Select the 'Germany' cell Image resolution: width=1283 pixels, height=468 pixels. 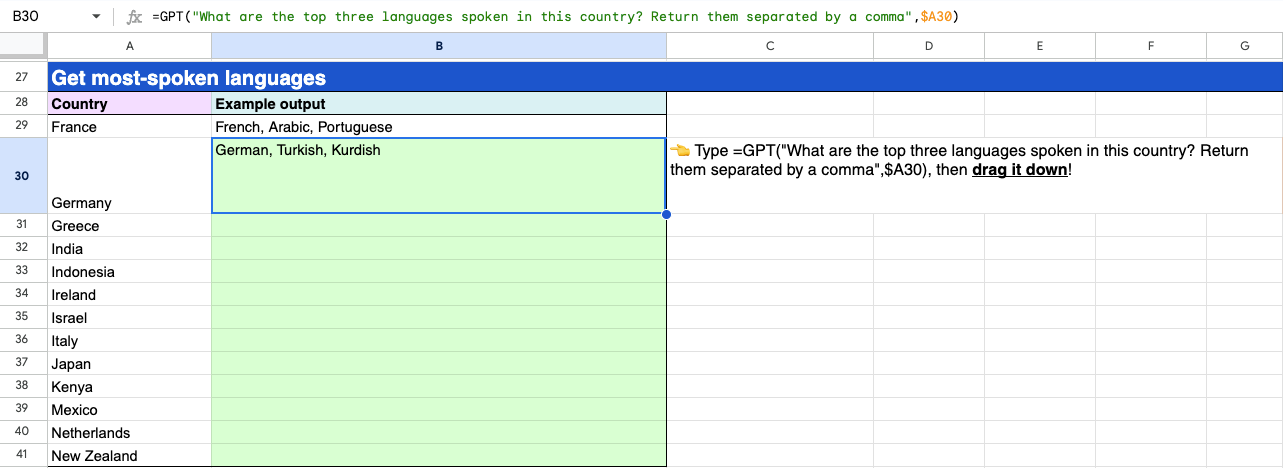pyautogui.click(x=129, y=176)
